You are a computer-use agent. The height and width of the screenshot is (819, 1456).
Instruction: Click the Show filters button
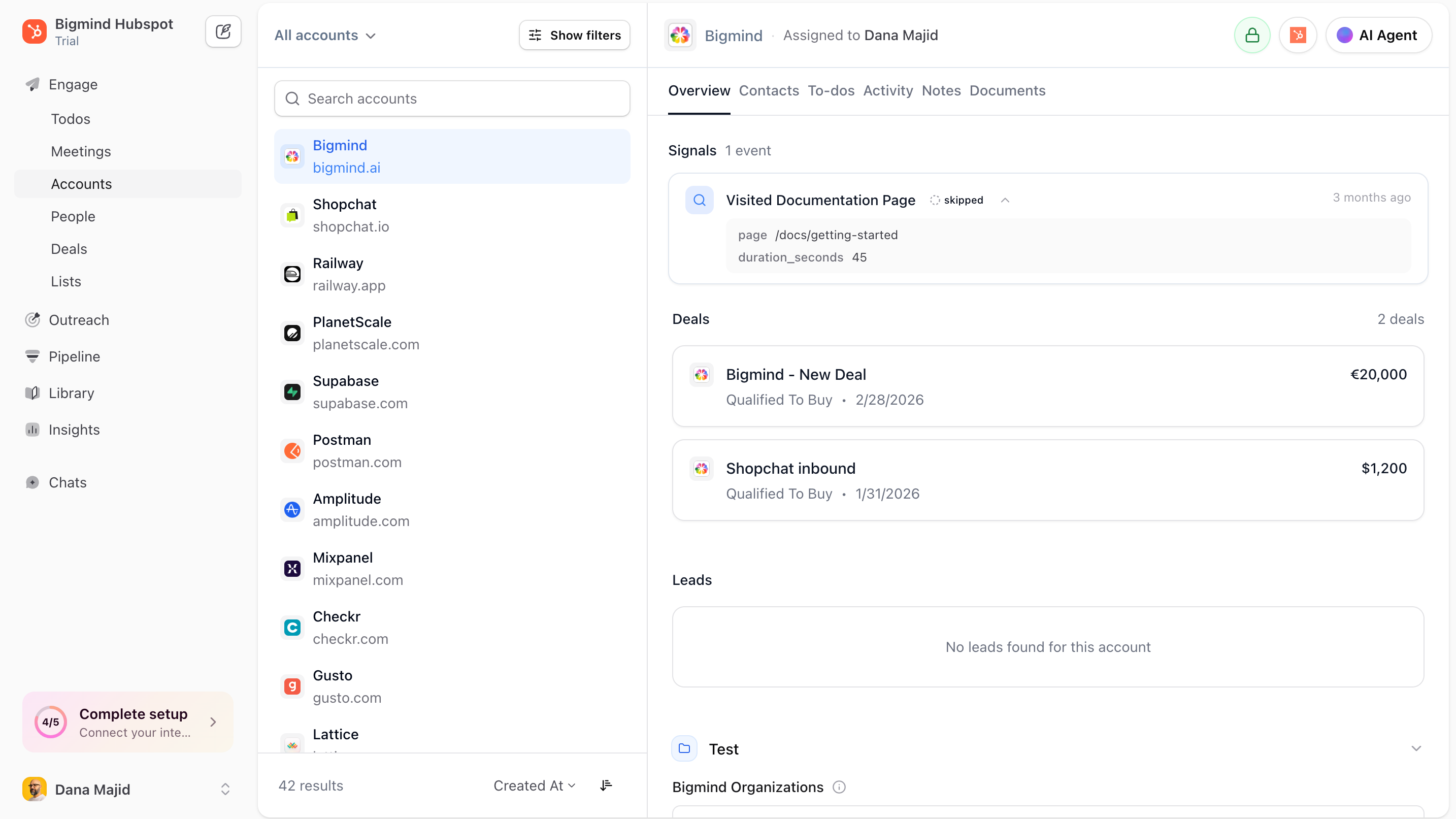tap(574, 35)
